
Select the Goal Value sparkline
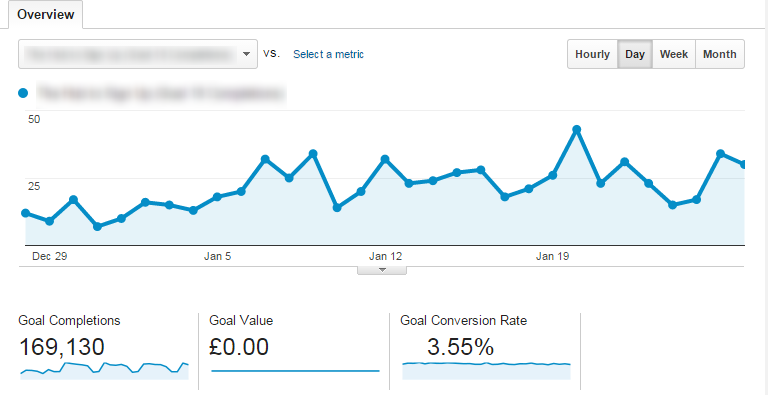(x=295, y=371)
